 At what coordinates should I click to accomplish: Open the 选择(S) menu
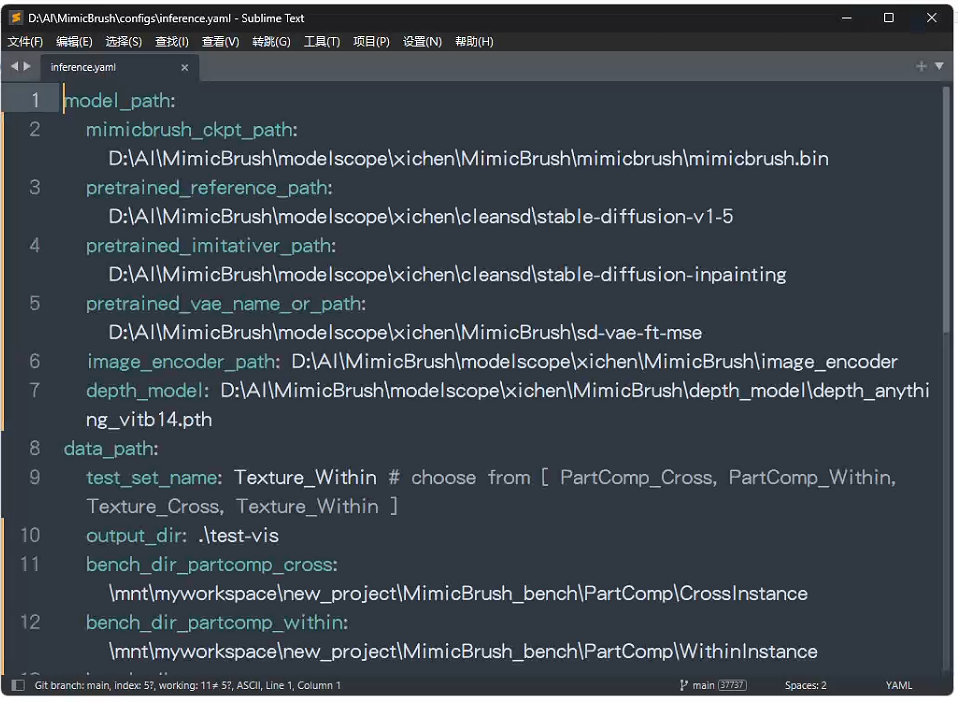pos(123,42)
